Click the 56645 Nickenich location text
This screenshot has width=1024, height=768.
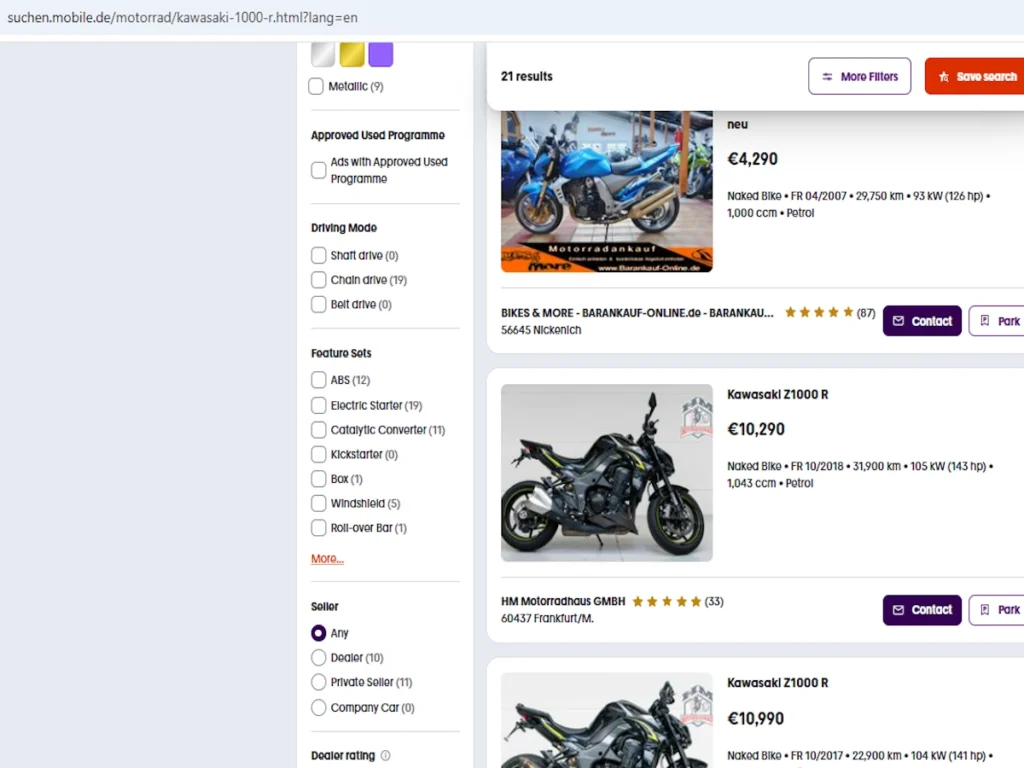point(541,330)
